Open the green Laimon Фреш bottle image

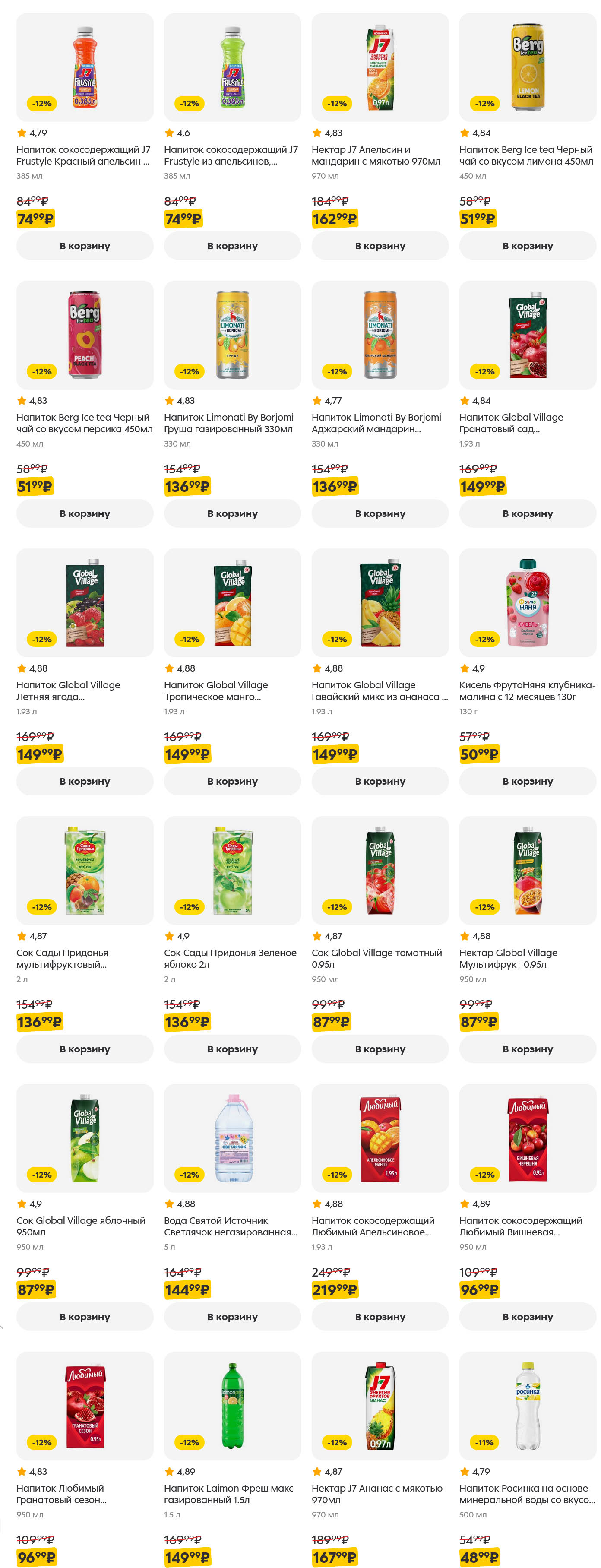coord(232,1406)
